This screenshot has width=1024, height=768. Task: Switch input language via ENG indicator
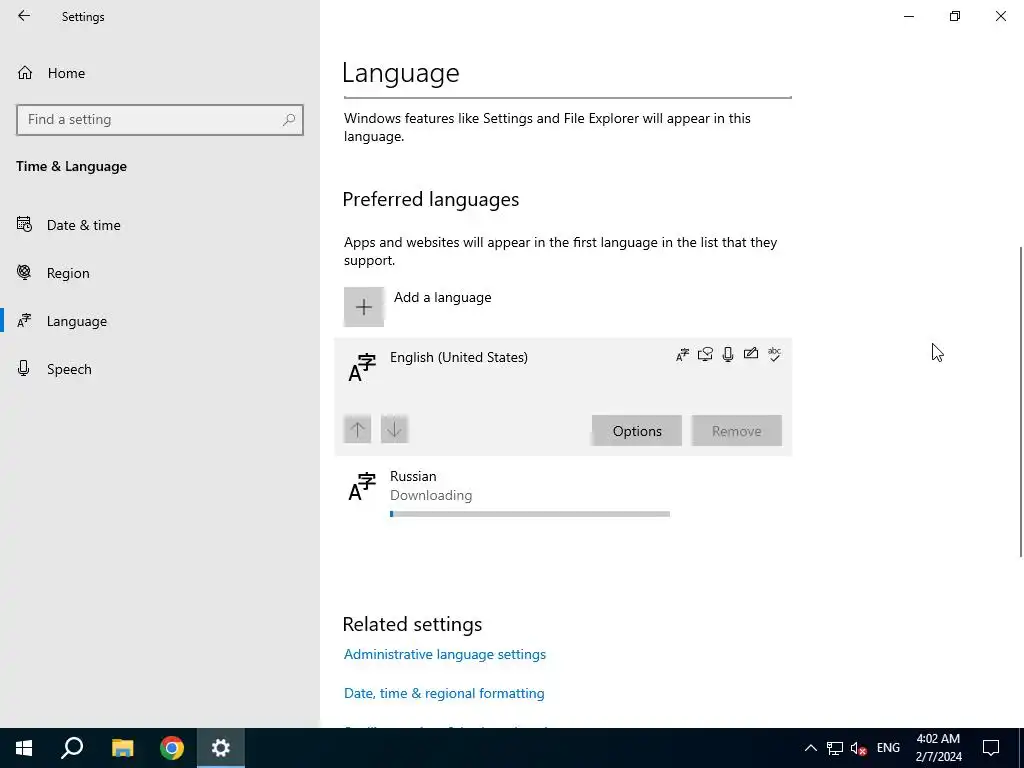(888, 748)
